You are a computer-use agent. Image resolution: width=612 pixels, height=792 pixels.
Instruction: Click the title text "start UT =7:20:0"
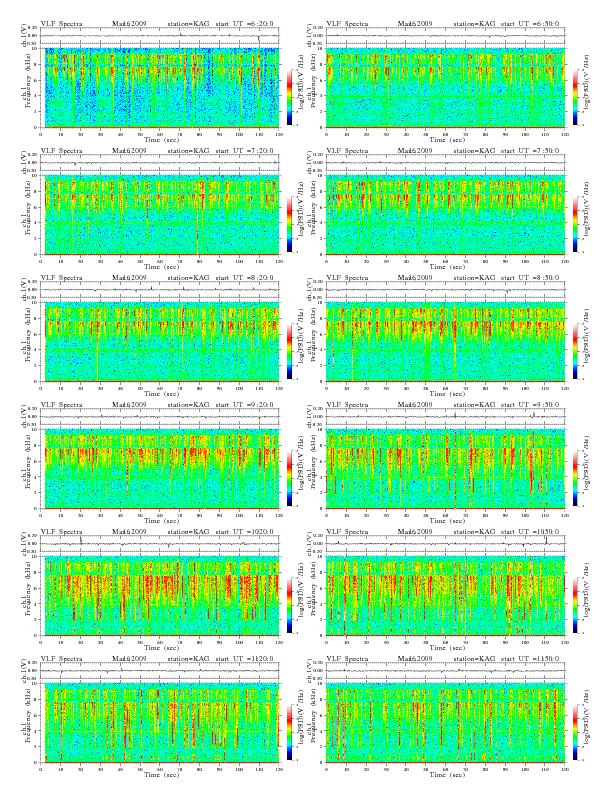(x=244, y=151)
